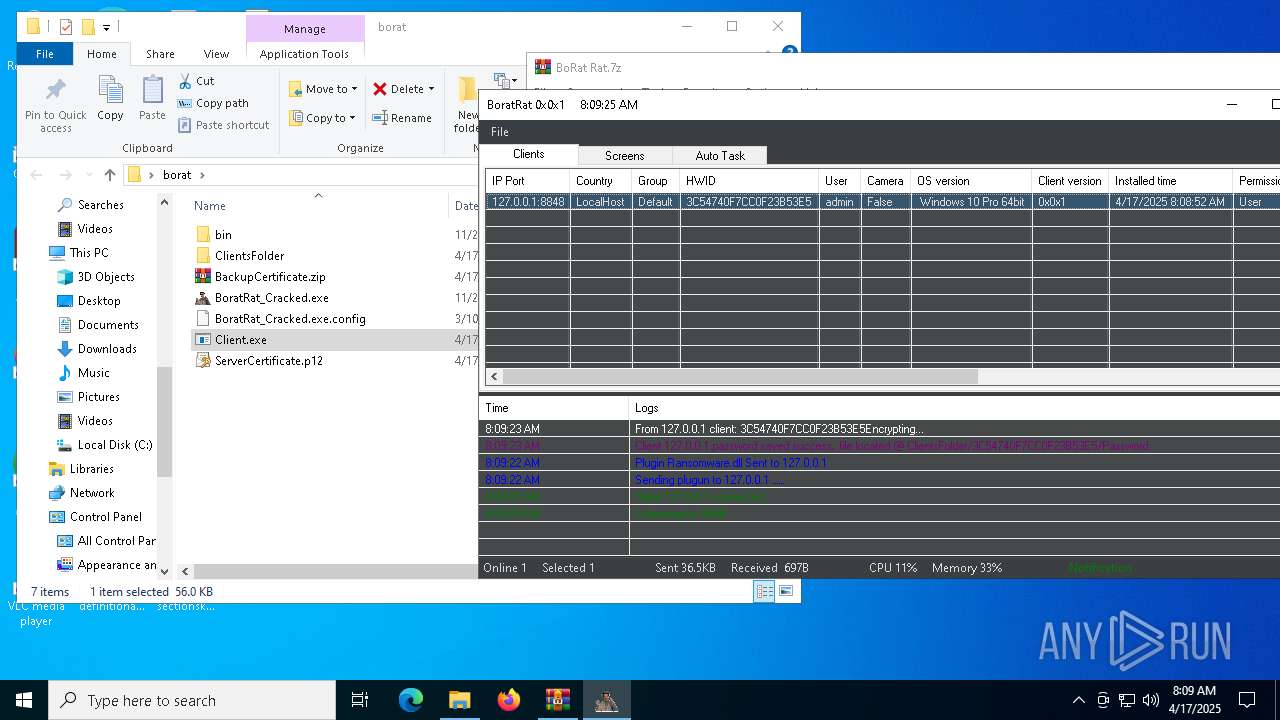This screenshot has width=1280, height=720.
Task: Click HWID column header in clients table
Action: (x=749, y=181)
